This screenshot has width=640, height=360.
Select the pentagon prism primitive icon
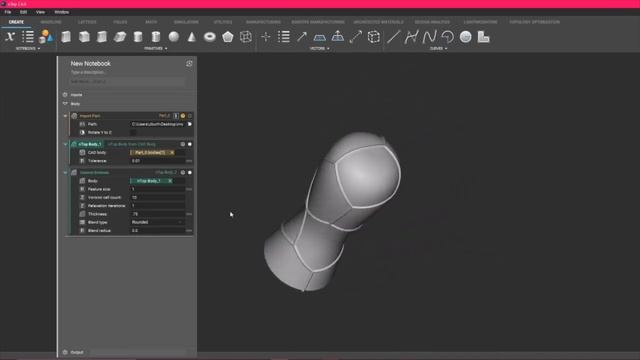(228, 37)
